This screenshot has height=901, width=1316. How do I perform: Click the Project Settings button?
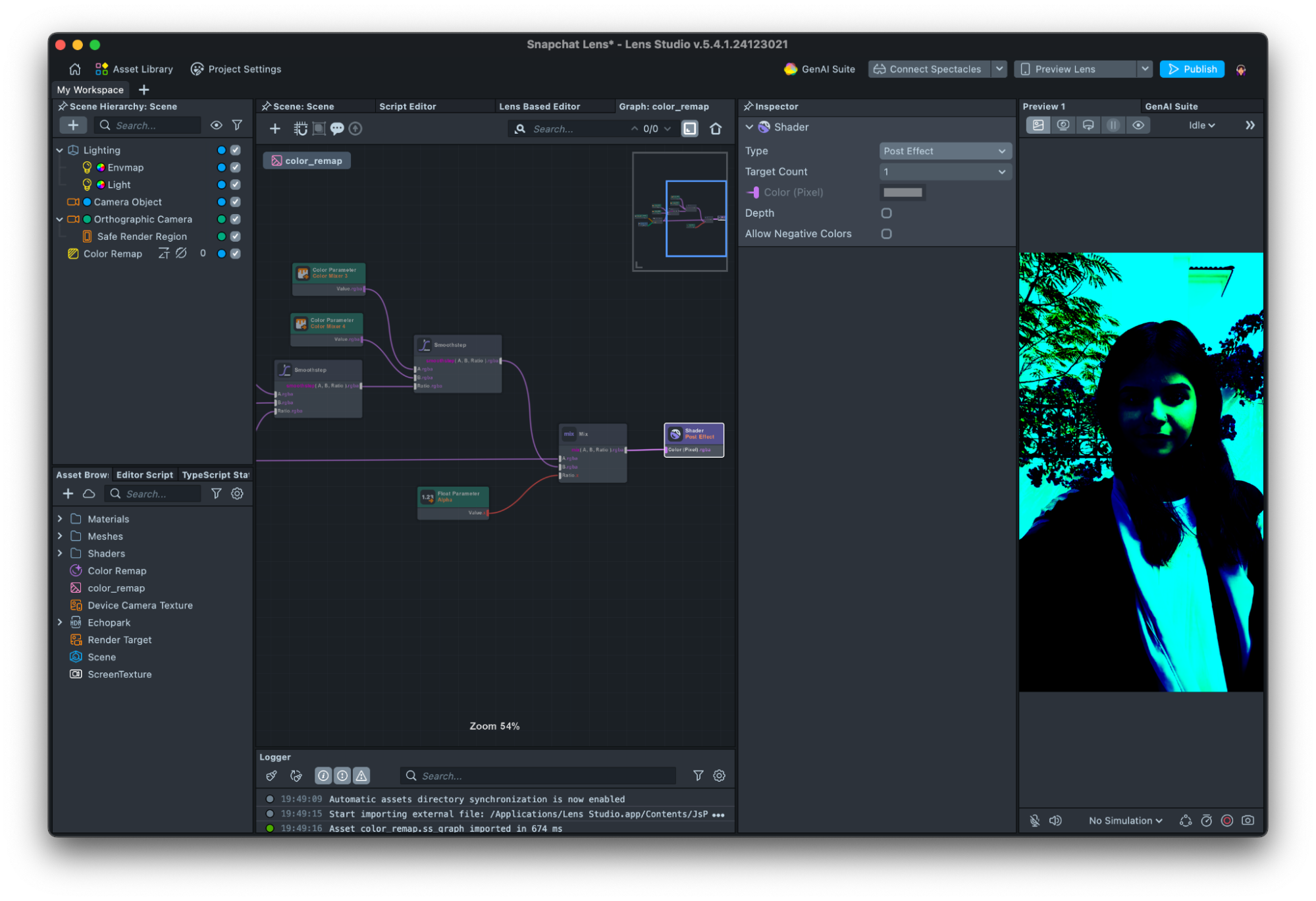236,69
